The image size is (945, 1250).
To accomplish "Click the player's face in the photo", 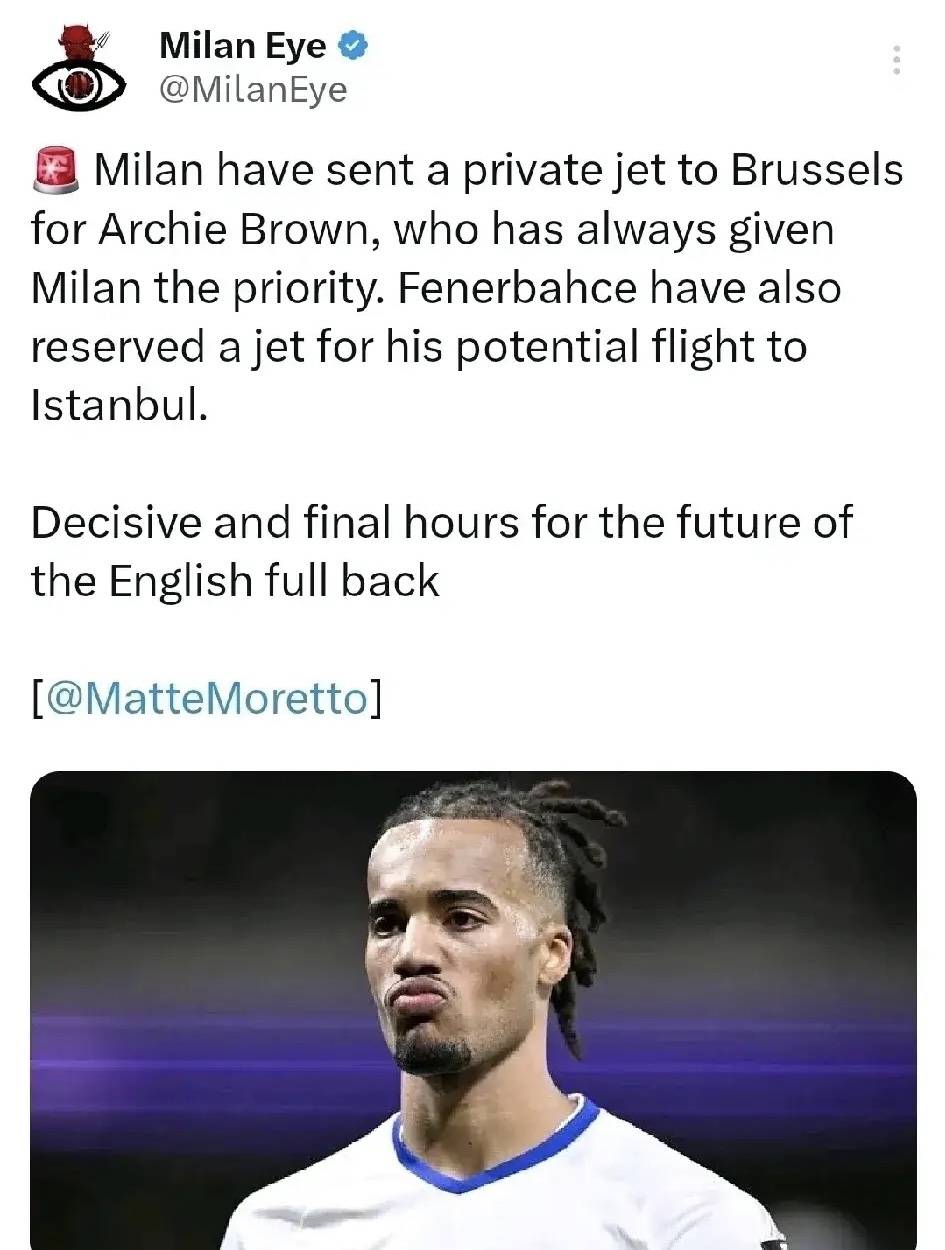I will click(455, 950).
